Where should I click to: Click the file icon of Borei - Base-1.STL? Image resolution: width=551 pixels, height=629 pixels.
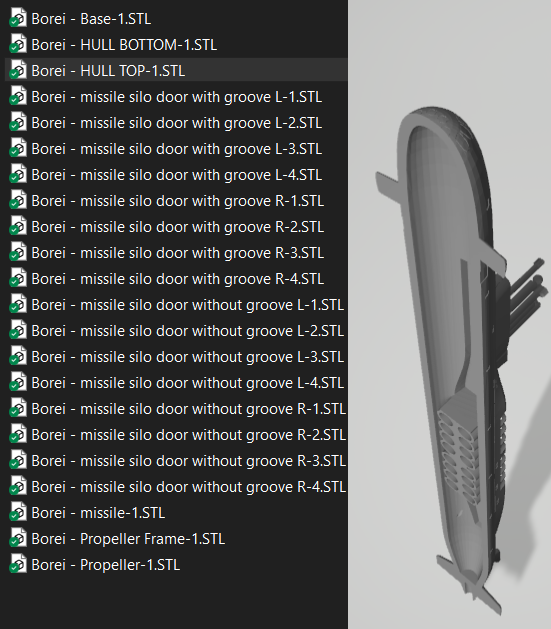[x=18, y=18]
